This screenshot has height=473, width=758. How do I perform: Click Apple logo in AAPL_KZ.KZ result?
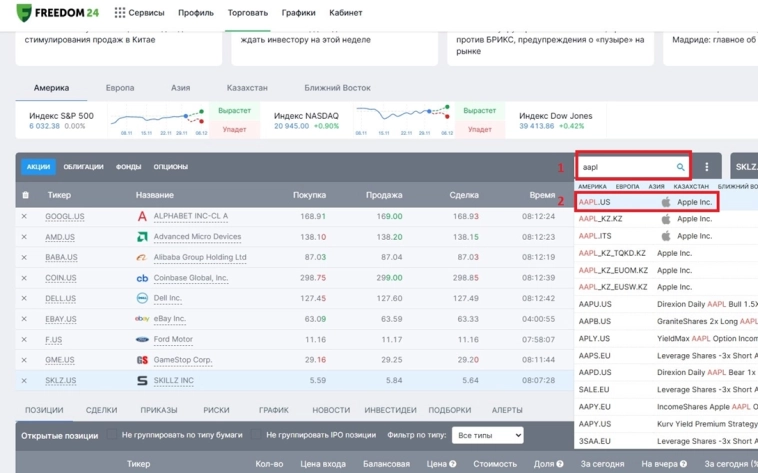666,219
